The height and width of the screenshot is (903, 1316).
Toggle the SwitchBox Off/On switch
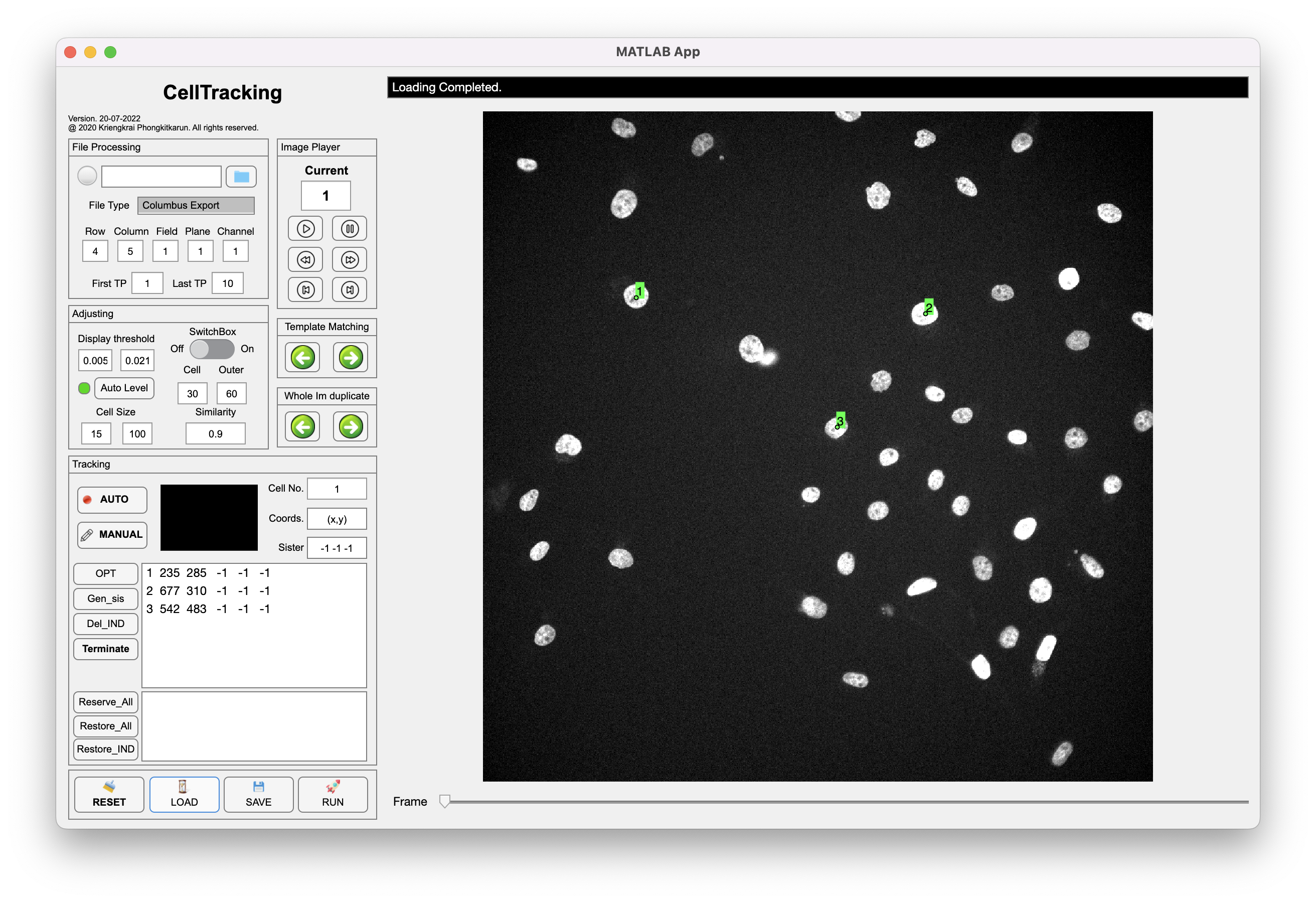coord(212,349)
